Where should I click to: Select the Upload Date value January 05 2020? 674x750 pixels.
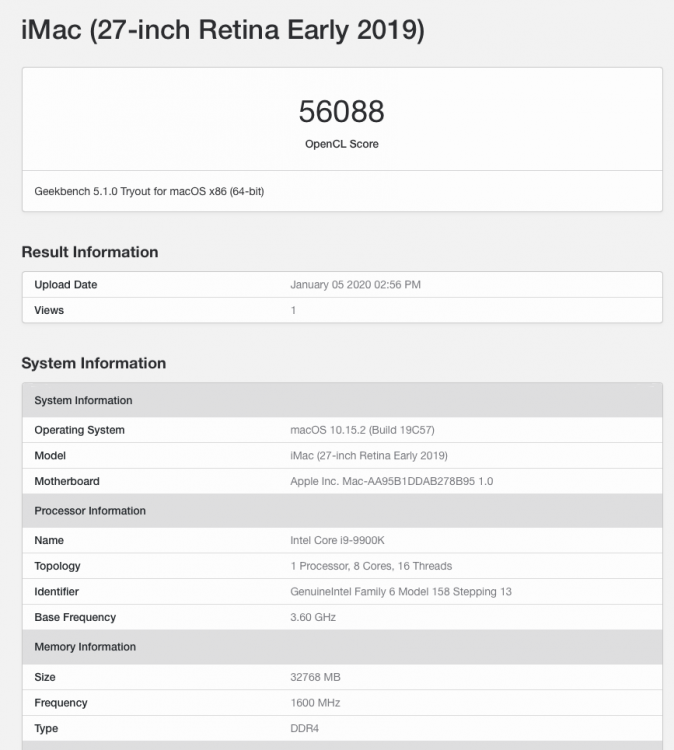[x=355, y=285]
